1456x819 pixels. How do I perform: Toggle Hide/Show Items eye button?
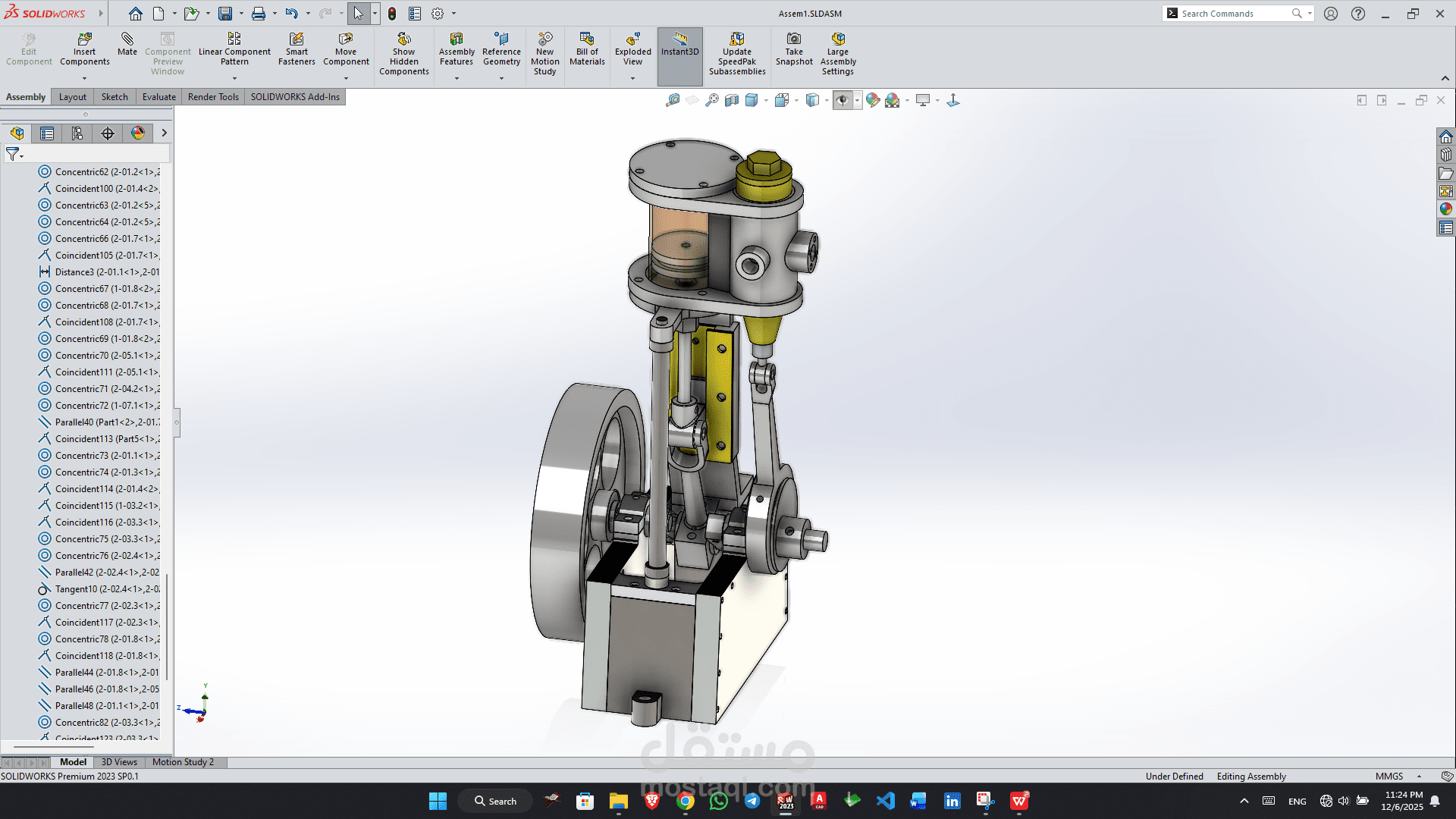coord(843,100)
